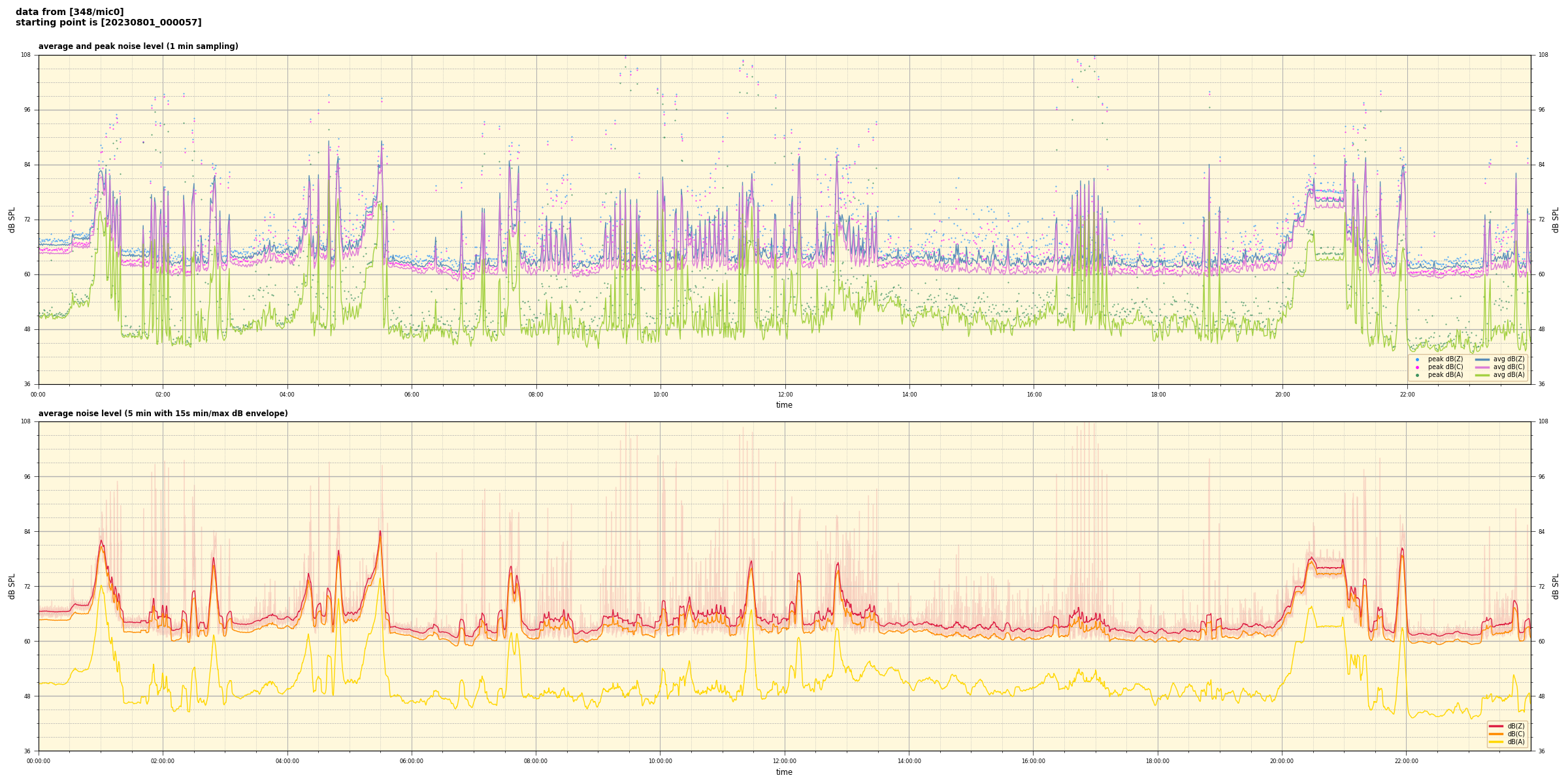Screen dimensions: 1568x784
Task: Click the left 'dB SPL' label of the top chart
Action: point(12,220)
